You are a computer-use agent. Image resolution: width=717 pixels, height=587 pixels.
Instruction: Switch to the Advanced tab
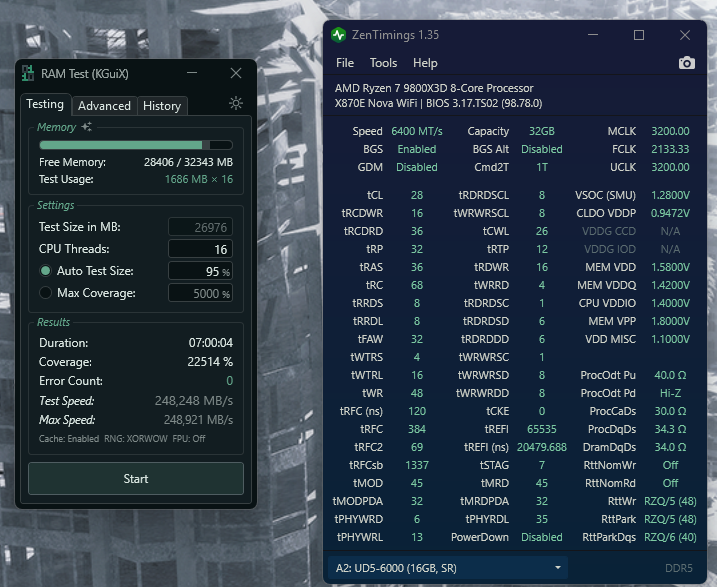[x=104, y=105]
